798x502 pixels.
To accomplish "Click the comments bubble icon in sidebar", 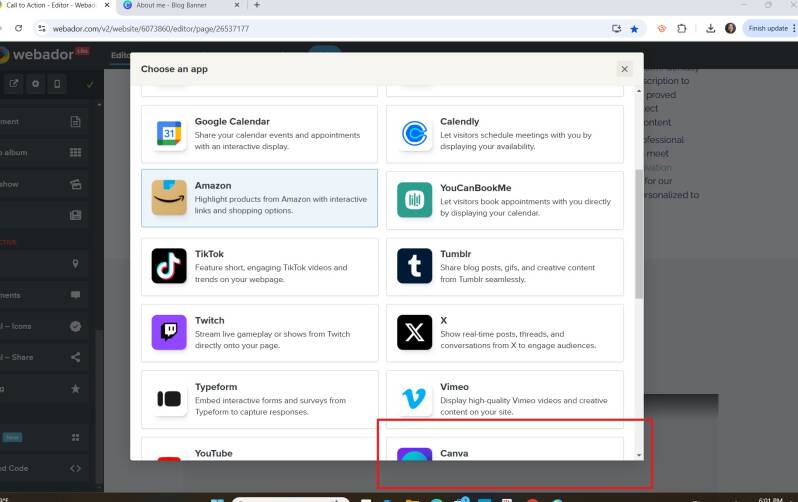I will coord(75,295).
